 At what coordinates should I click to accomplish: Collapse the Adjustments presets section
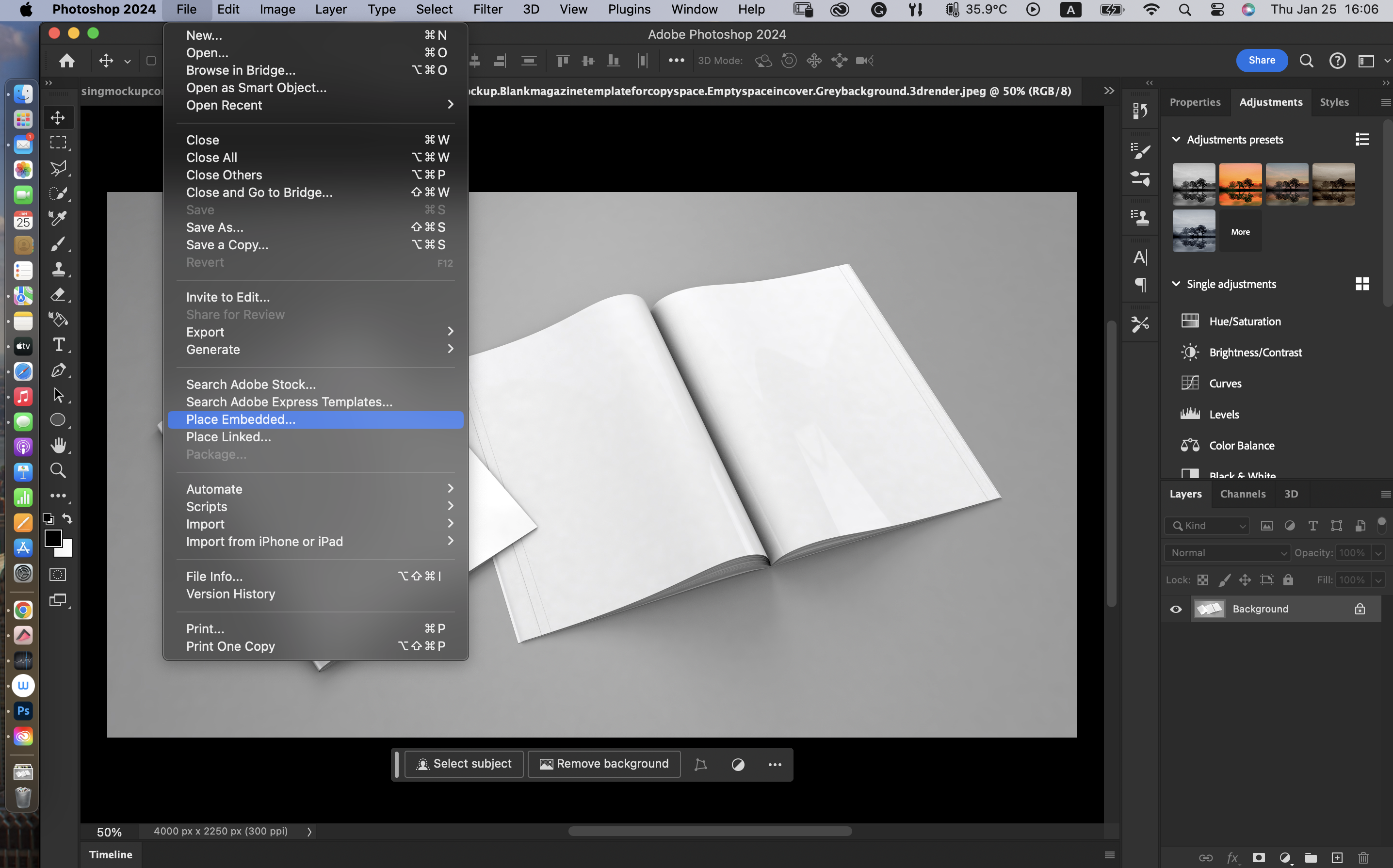pos(1175,140)
